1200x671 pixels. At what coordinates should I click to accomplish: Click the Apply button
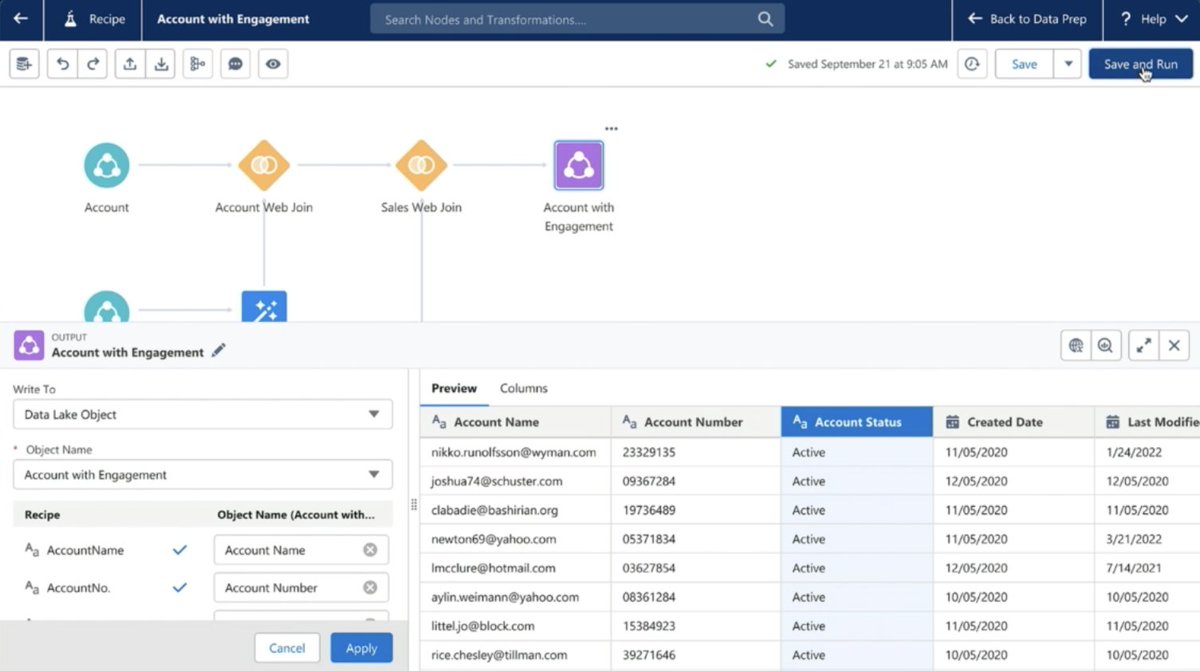click(361, 648)
